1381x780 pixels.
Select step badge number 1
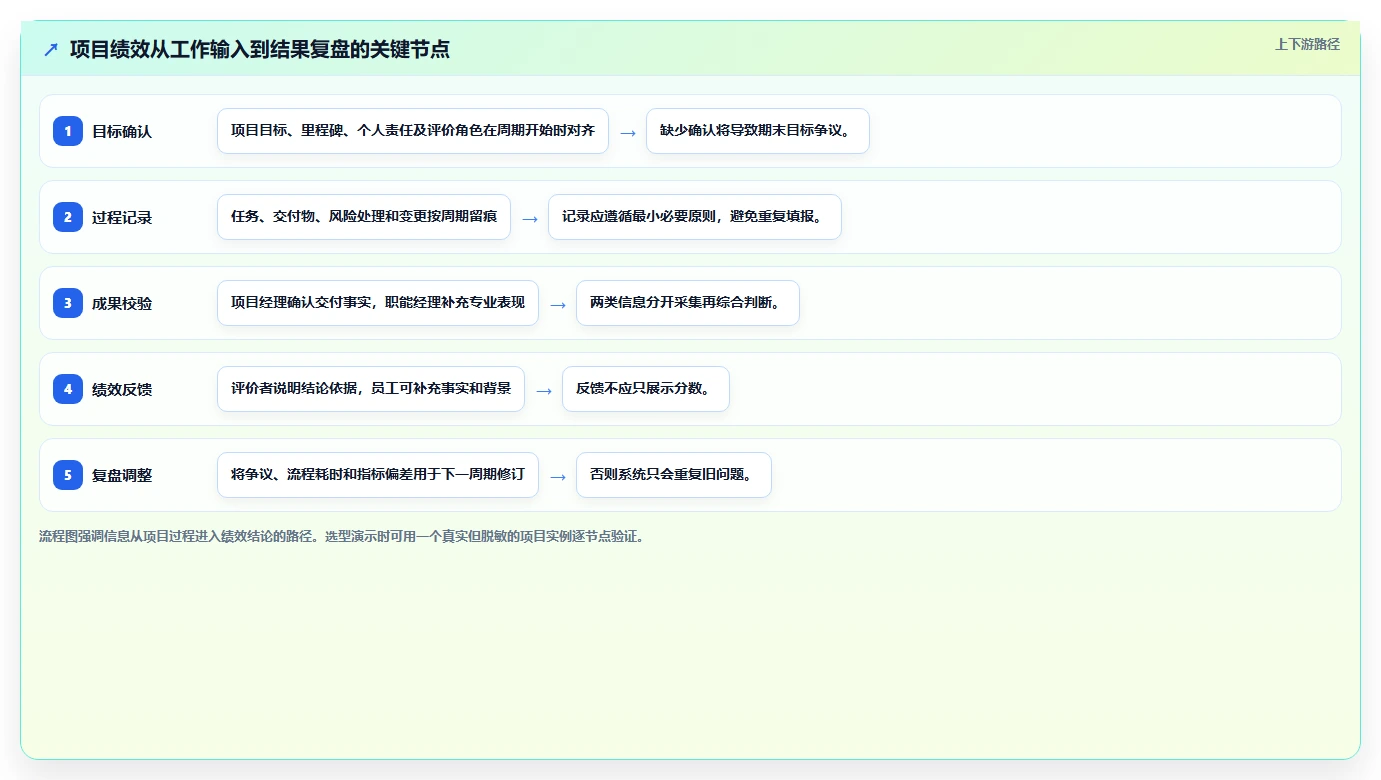click(x=68, y=131)
